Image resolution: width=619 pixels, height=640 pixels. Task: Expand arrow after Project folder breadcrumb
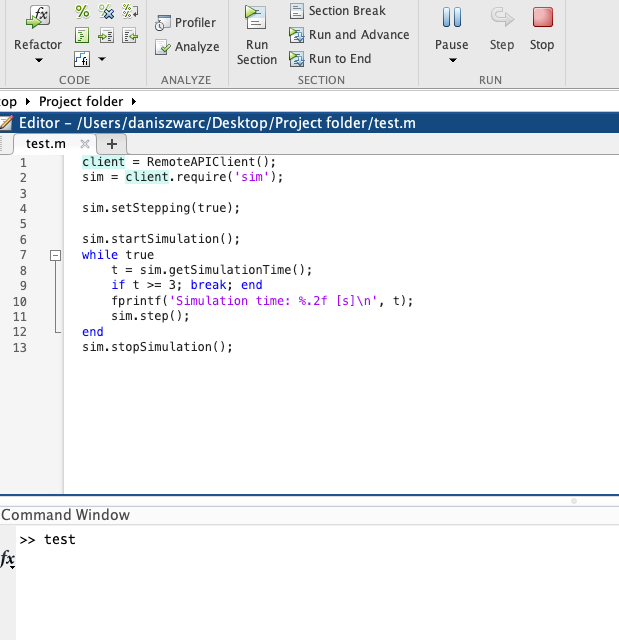(x=134, y=101)
